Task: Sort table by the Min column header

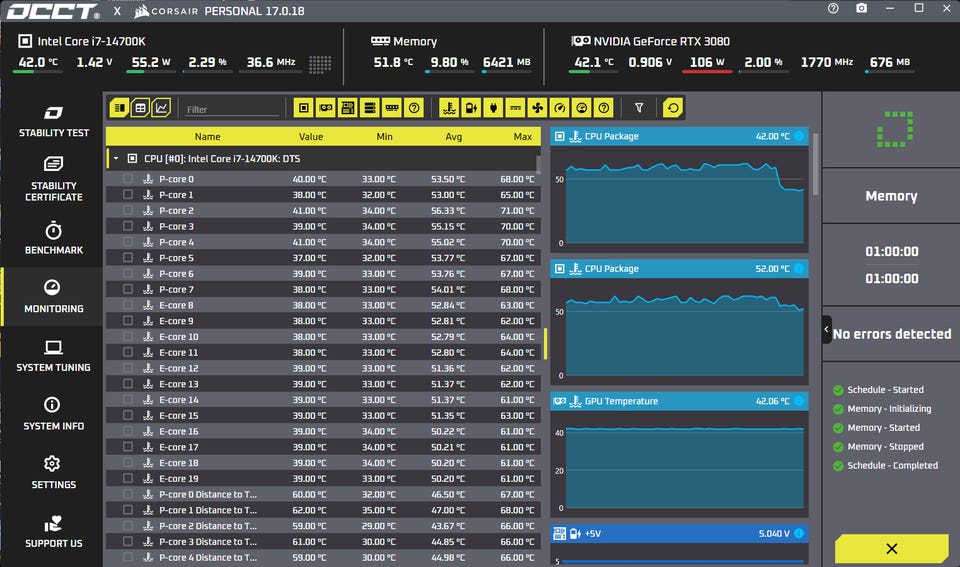Action: tap(384, 137)
